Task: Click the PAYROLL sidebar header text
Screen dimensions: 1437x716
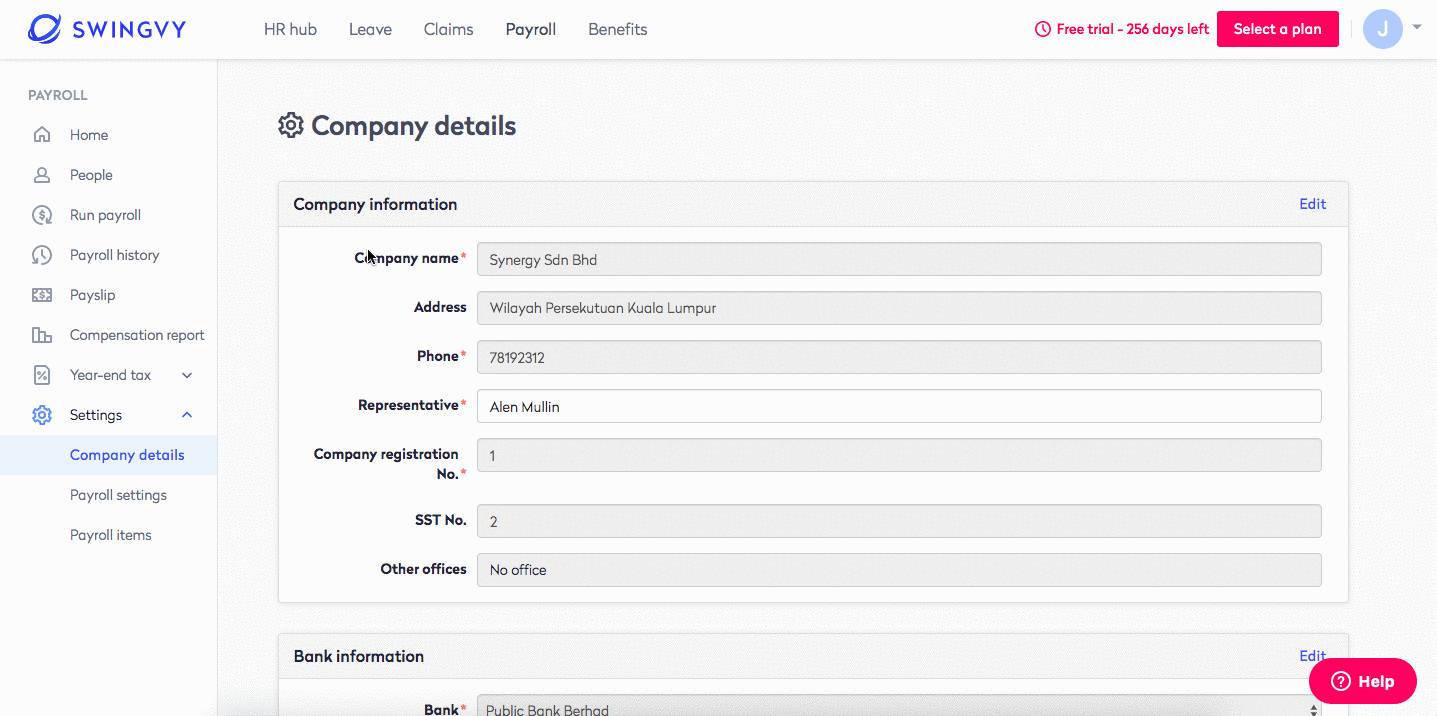Action: tap(58, 96)
